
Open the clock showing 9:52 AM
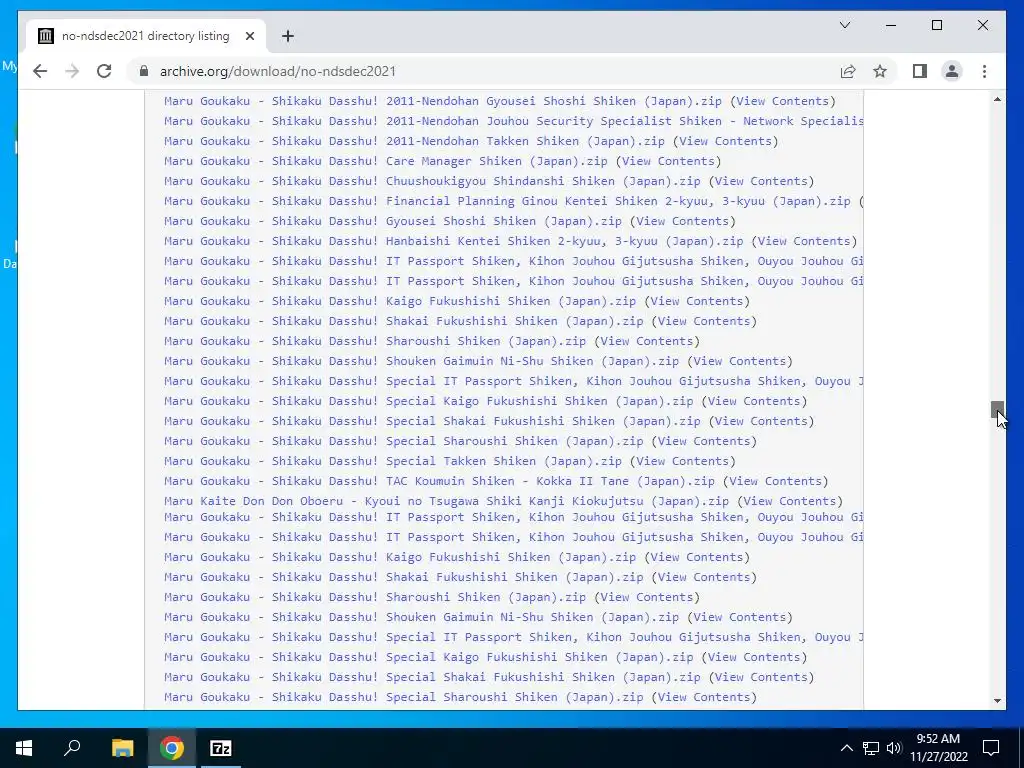(x=938, y=748)
